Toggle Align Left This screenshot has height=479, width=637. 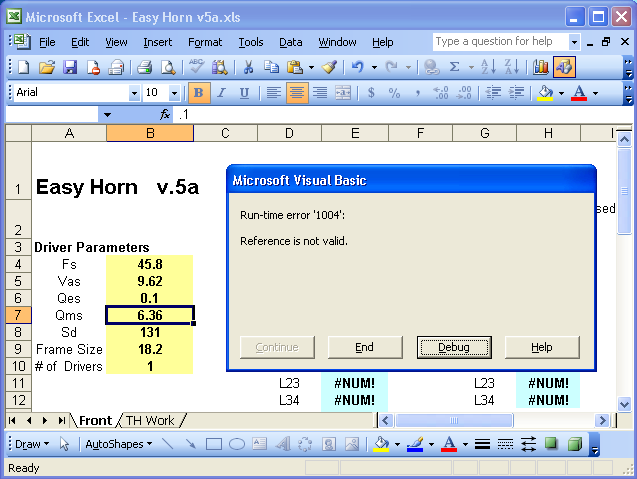(273, 93)
